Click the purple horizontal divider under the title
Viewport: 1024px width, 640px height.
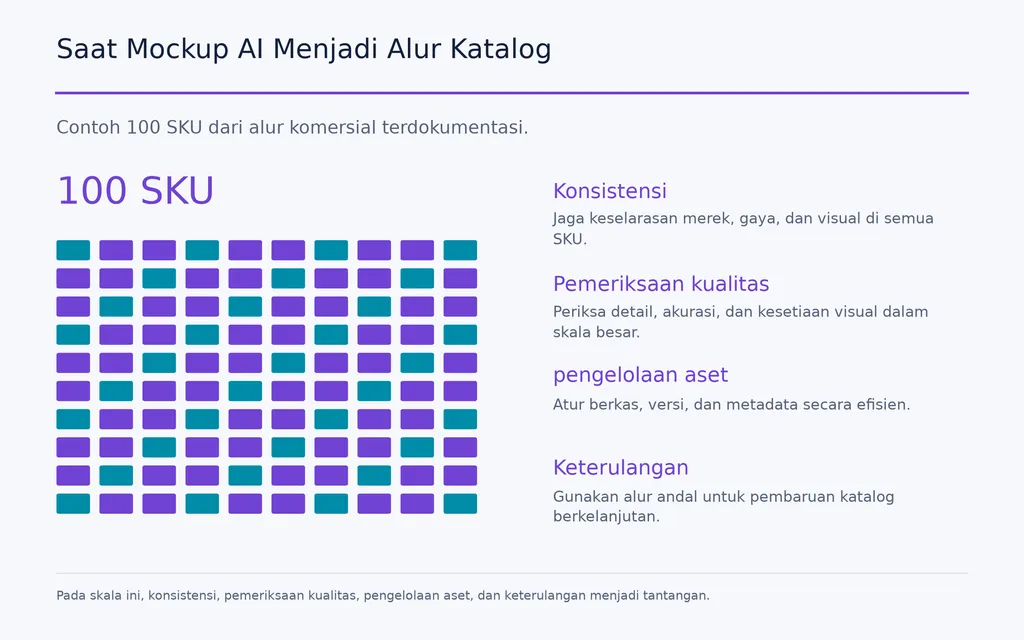[512, 93]
